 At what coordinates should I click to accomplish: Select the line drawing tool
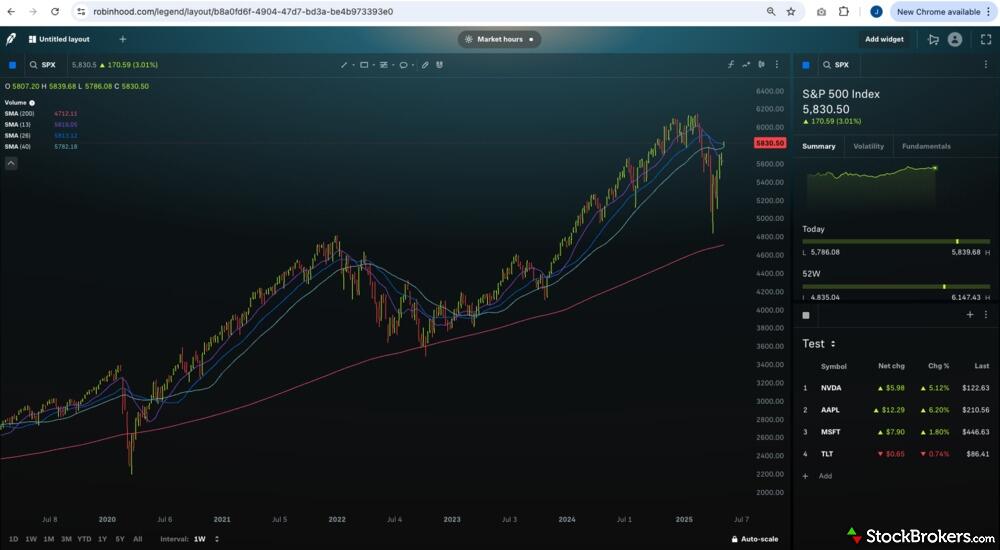click(345, 65)
